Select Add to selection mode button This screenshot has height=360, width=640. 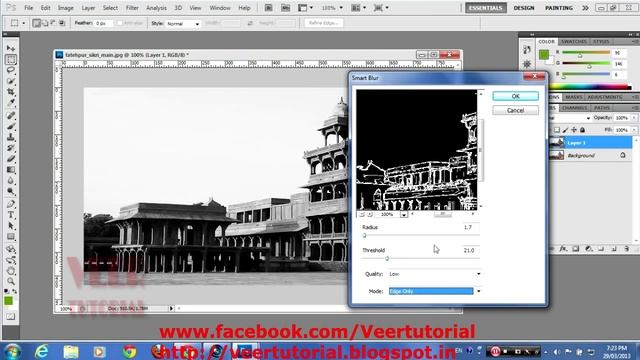[45, 23]
